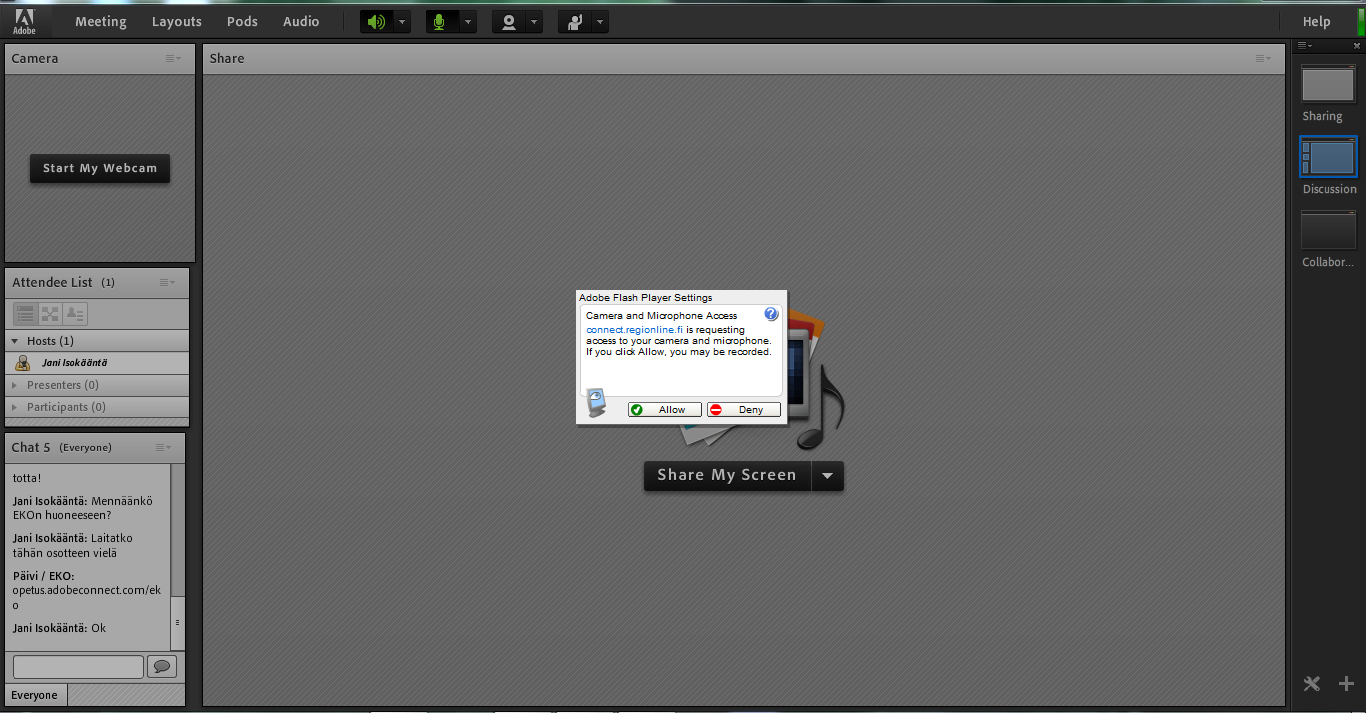The image size is (1366, 713).
Task: Click Start My Webcam button
Action: pos(100,168)
